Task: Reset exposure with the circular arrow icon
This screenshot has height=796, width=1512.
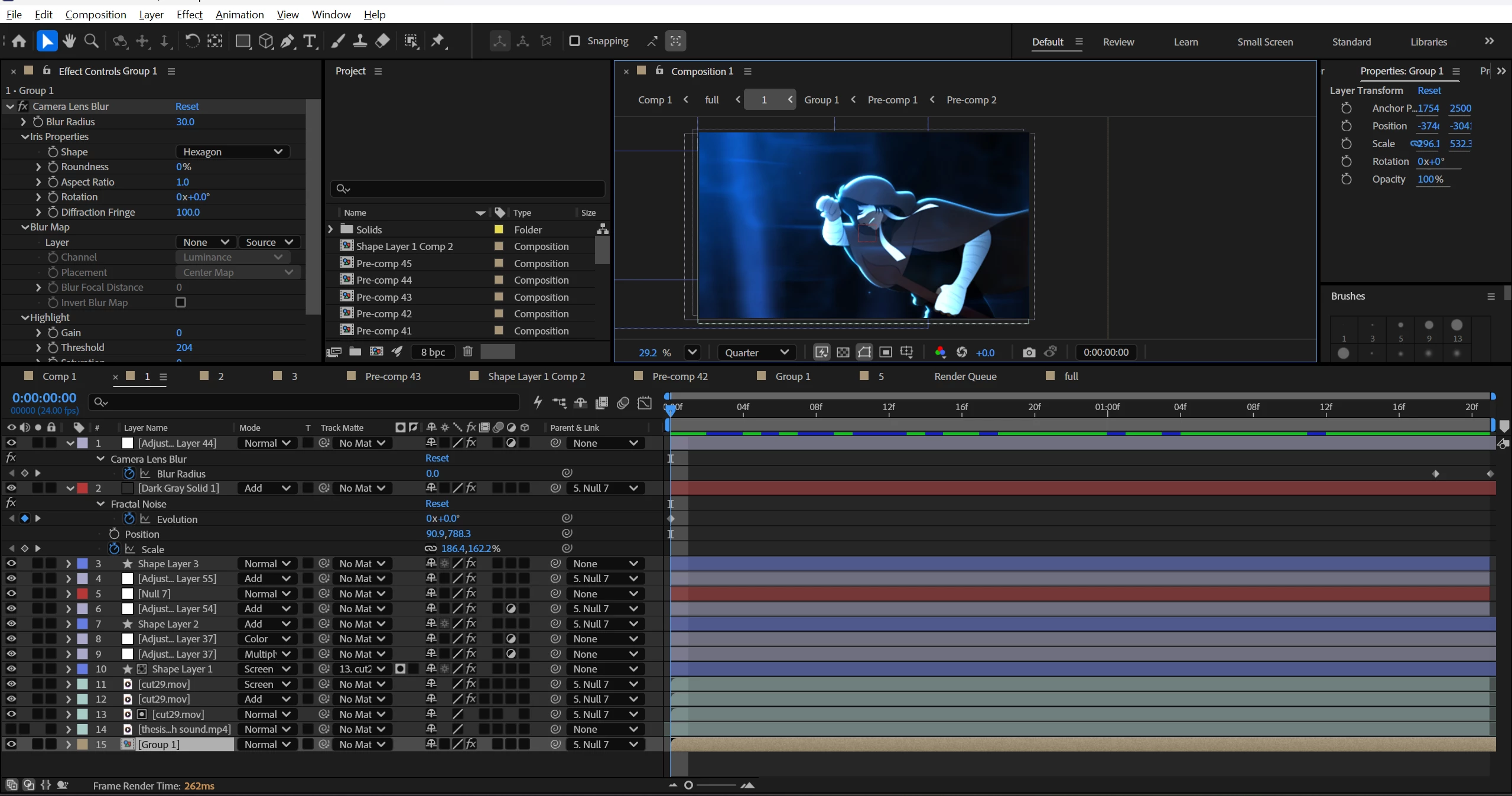Action: click(962, 353)
